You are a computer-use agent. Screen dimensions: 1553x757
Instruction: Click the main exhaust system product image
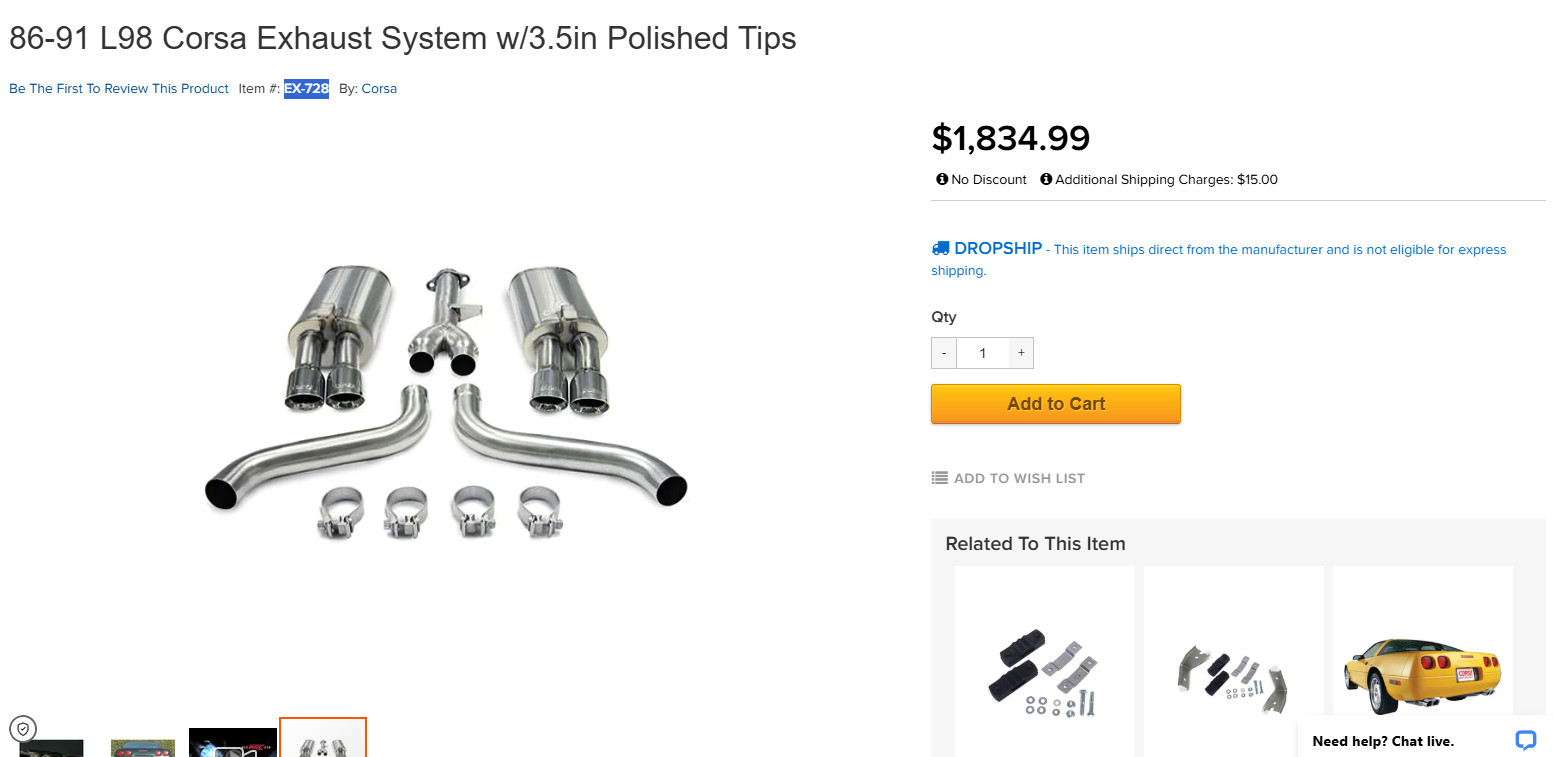(x=446, y=400)
